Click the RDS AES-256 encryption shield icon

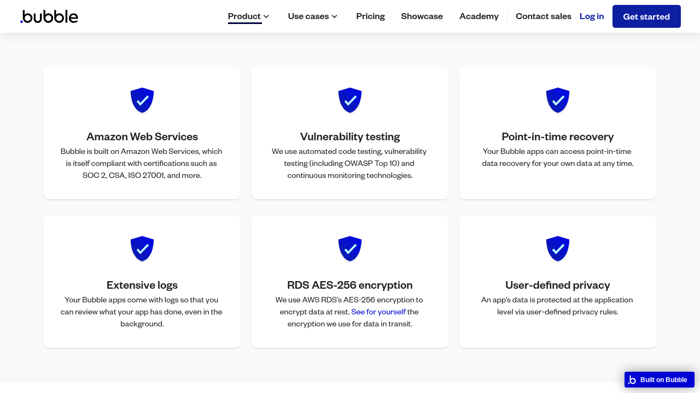click(350, 249)
